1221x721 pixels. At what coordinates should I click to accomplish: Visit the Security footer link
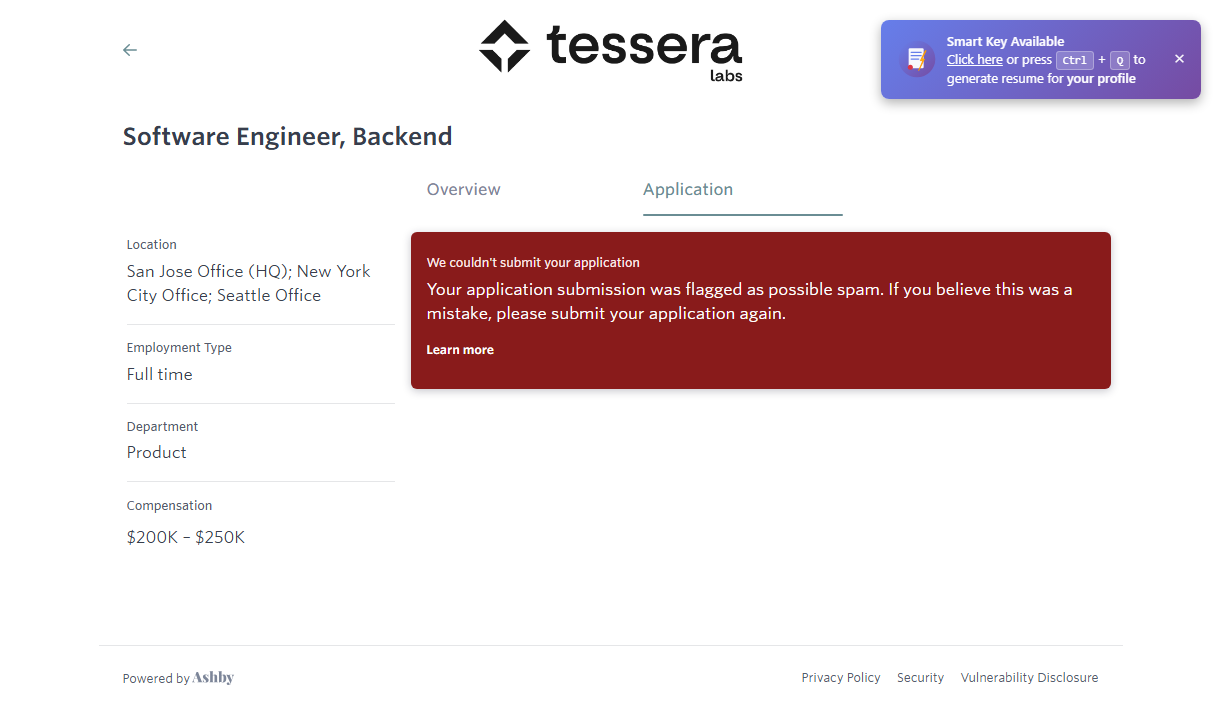920,678
